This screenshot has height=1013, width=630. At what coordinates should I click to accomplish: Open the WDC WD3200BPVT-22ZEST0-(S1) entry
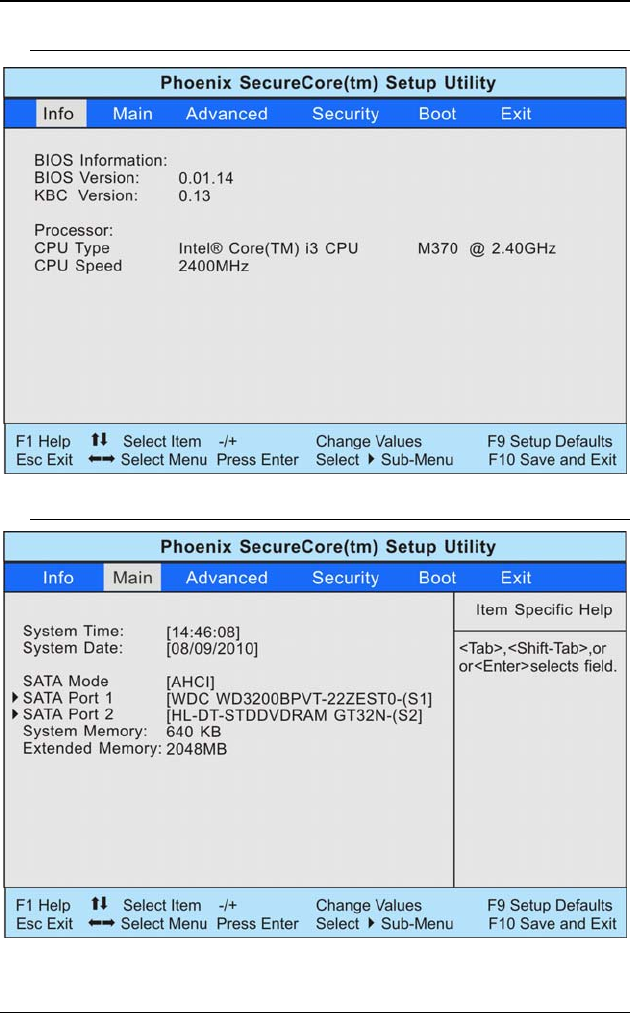pyautogui.click(x=299, y=699)
